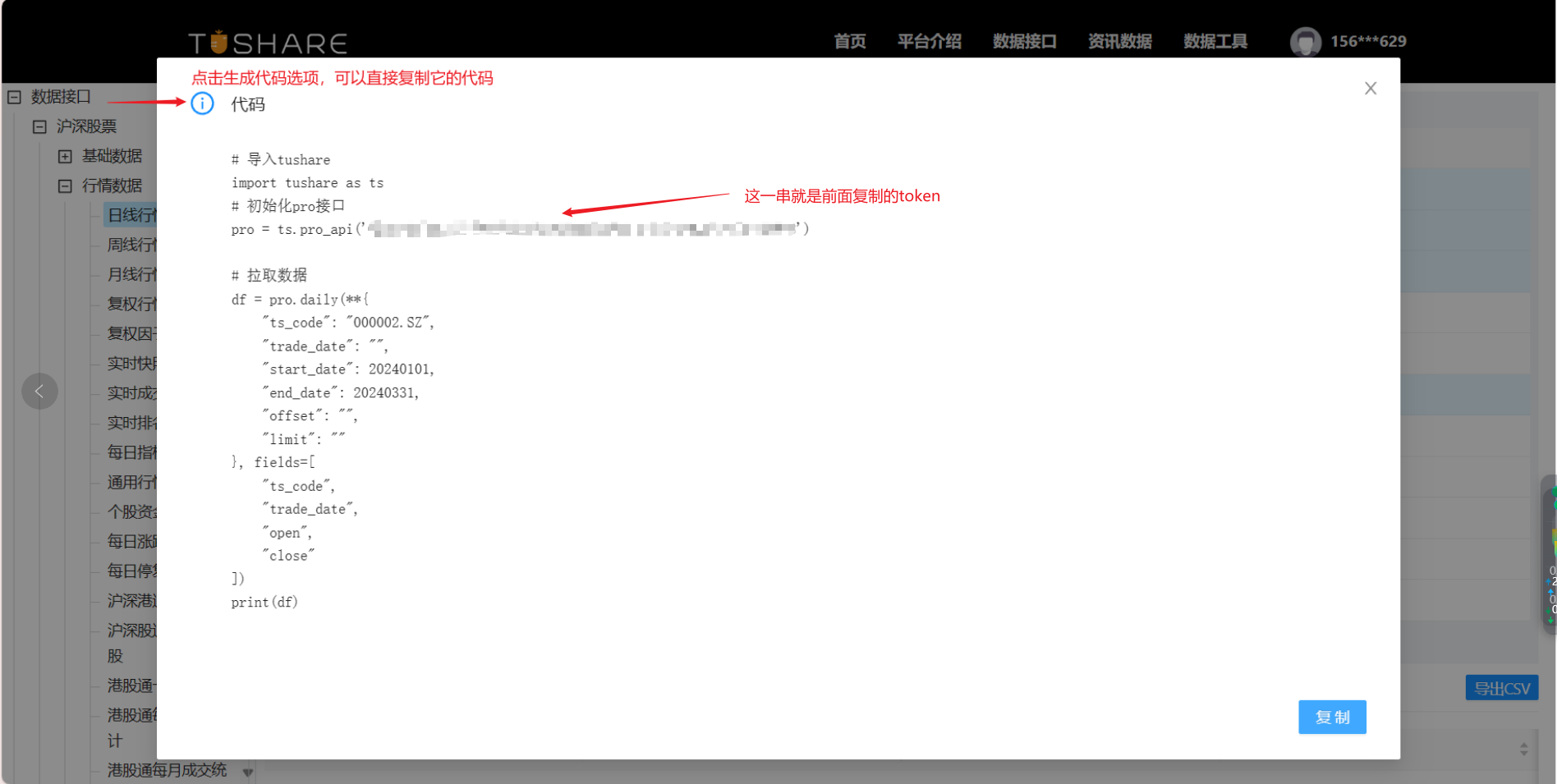Click the round back arrow on the sidebar
Viewport: 1557px width, 784px height.
pyautogui.click(x=39, y=391)
